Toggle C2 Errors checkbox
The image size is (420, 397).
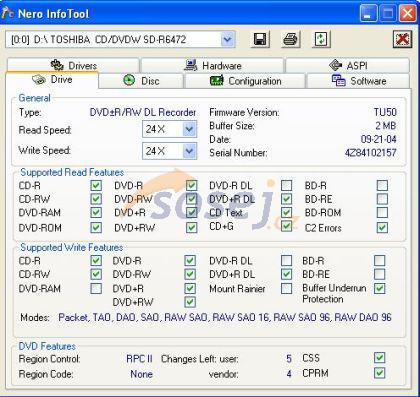tap(382, 228)
